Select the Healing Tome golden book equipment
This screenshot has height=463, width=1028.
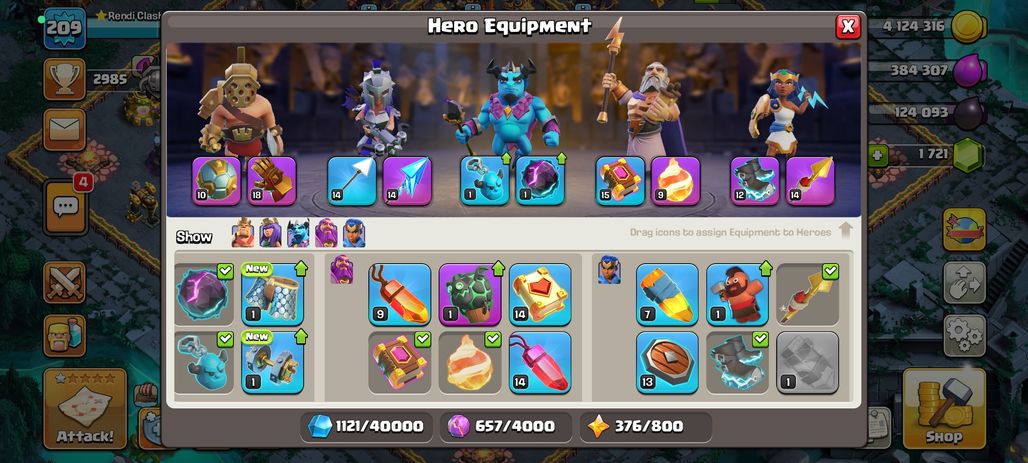pos(540,294)
